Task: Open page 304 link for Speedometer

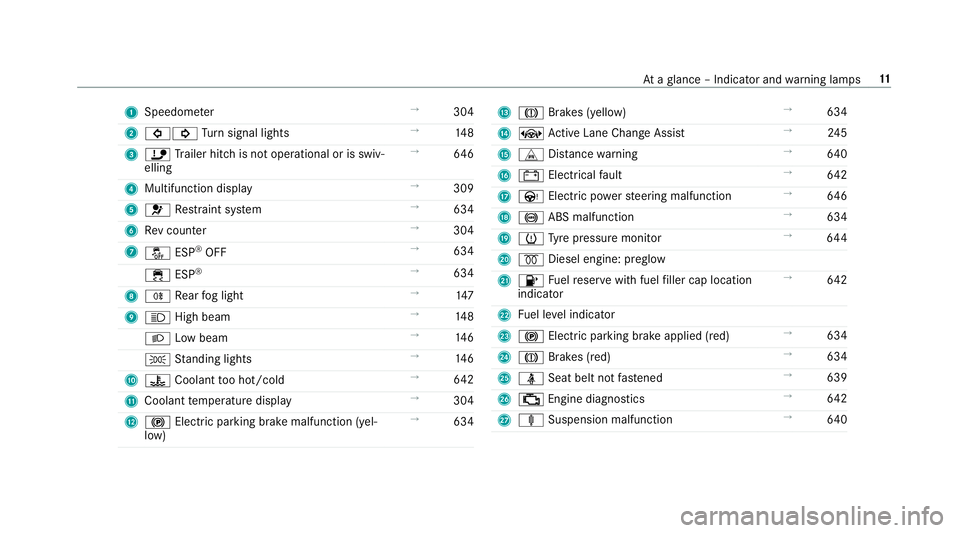Action: click(463, 112)
